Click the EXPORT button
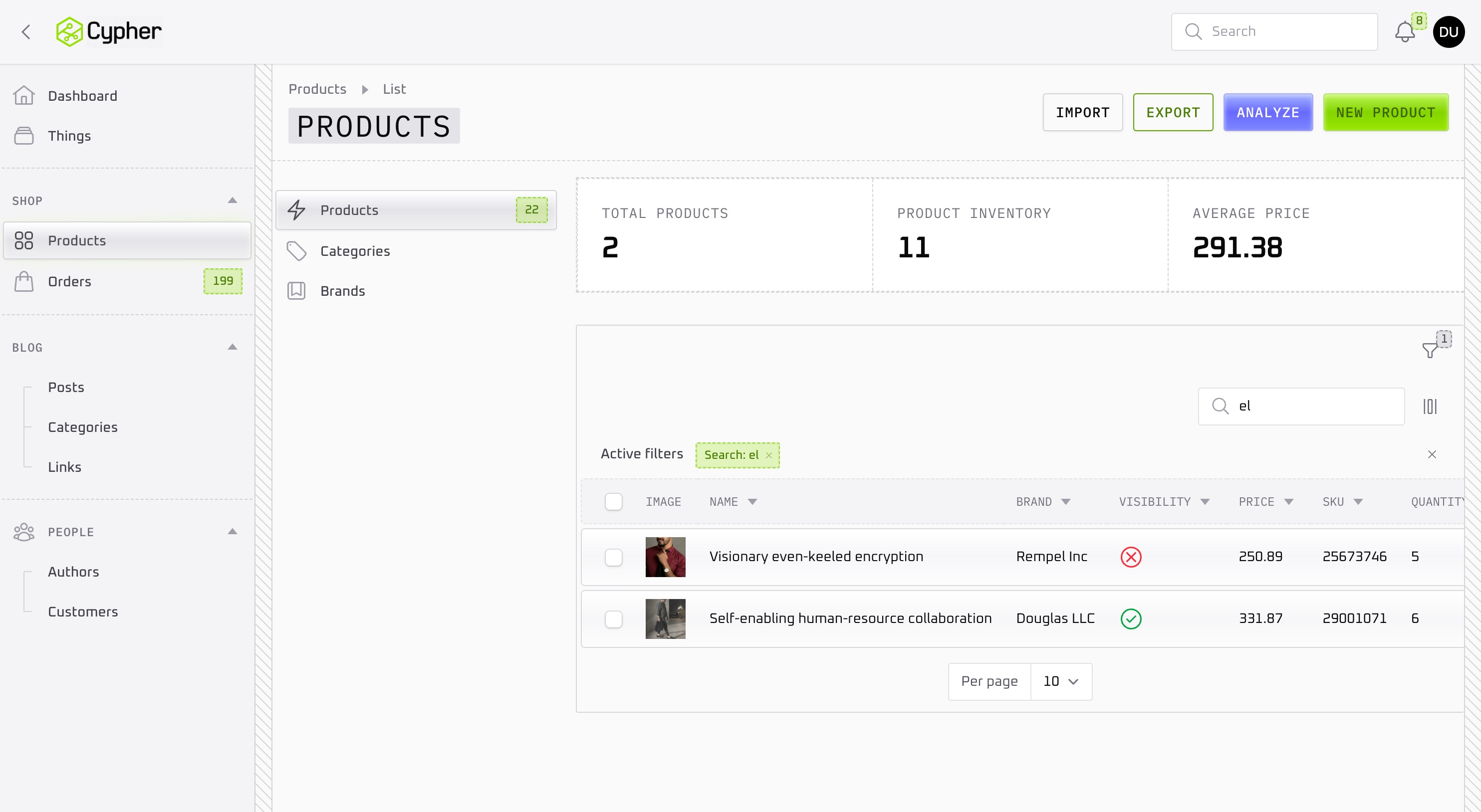The height and width of the screenshot is (812, 1481). 1173,112
